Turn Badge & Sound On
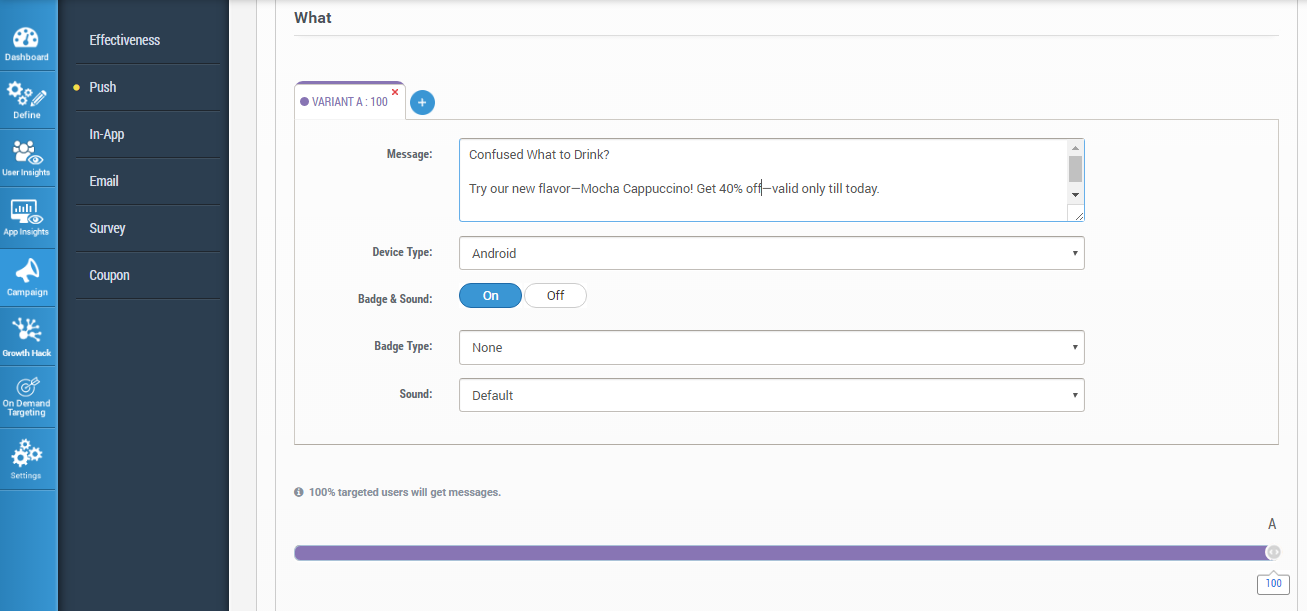The image size is (1307, 611). point(490,295)
